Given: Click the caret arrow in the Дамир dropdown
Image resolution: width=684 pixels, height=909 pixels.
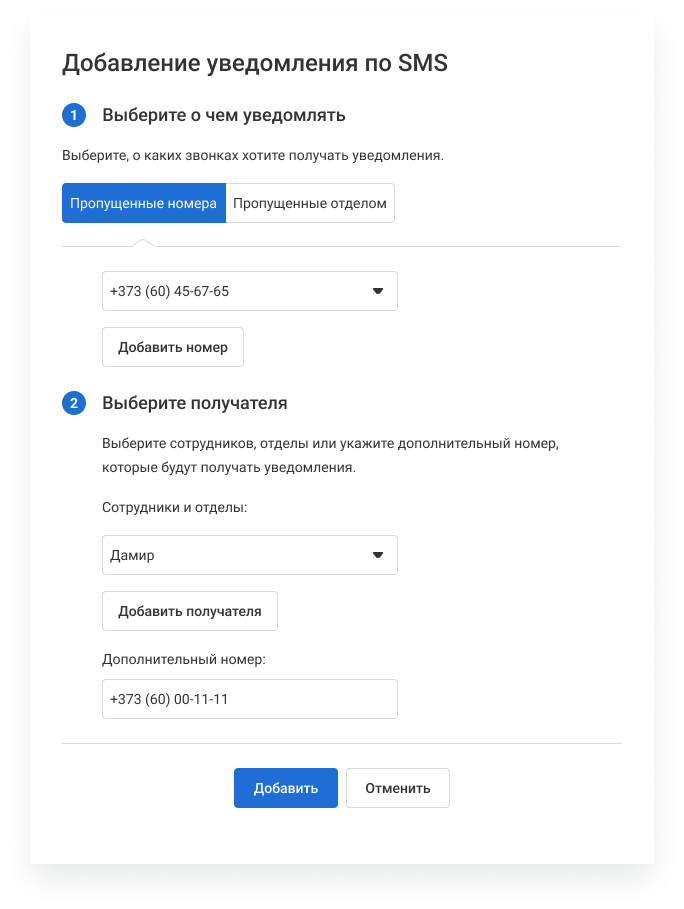Looking at the screenshot, I should [378, 555].
